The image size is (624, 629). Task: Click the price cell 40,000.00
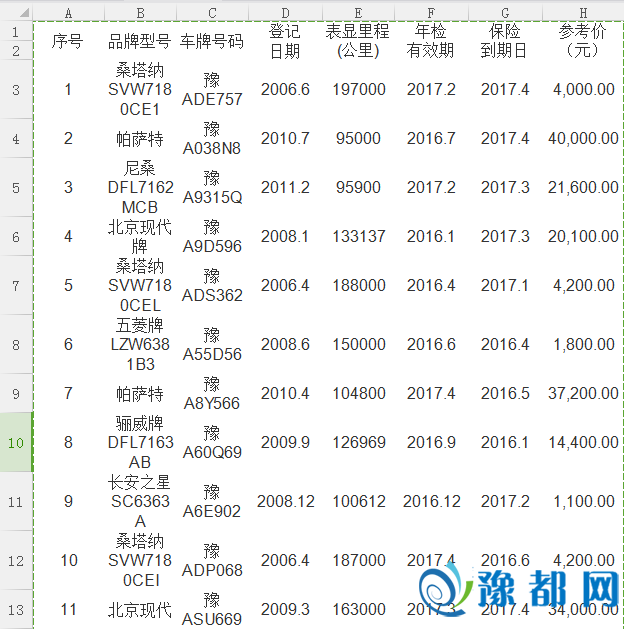584,138
